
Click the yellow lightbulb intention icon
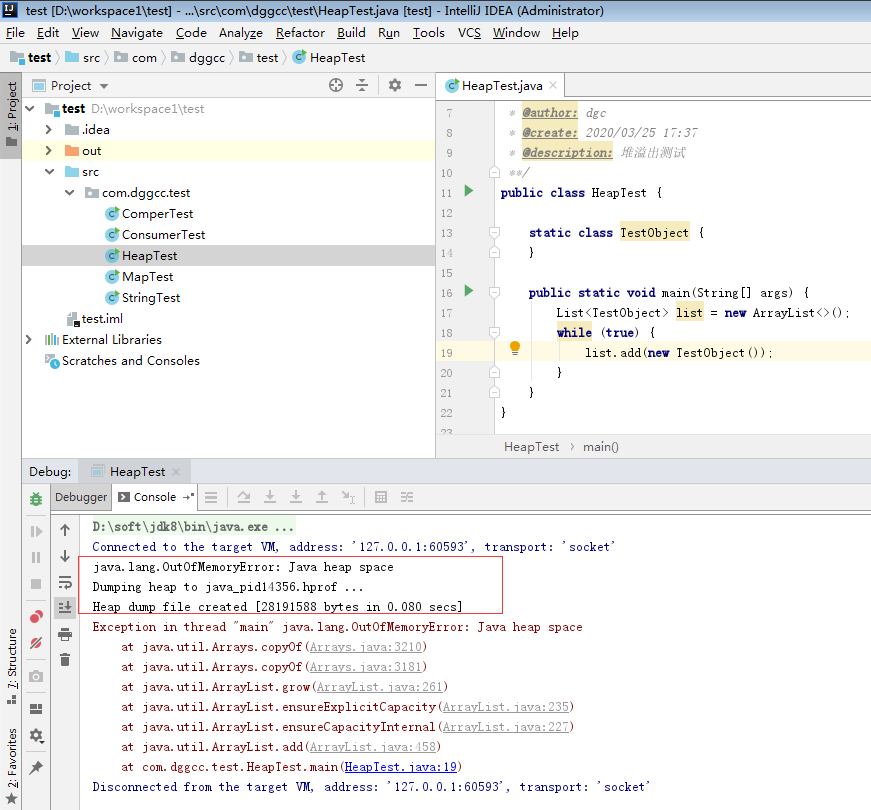point(515,348)
